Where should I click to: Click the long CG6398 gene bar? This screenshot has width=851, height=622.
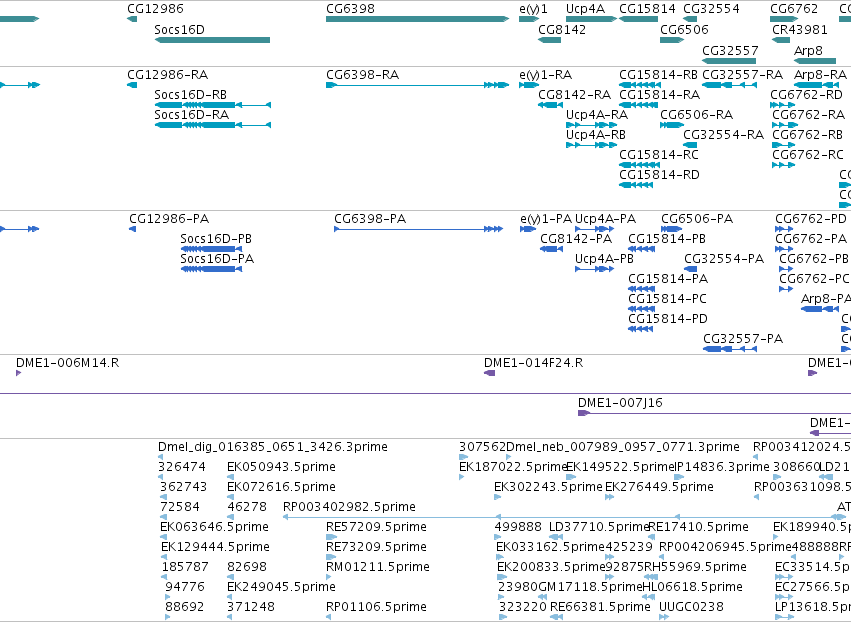coord(417,19)
